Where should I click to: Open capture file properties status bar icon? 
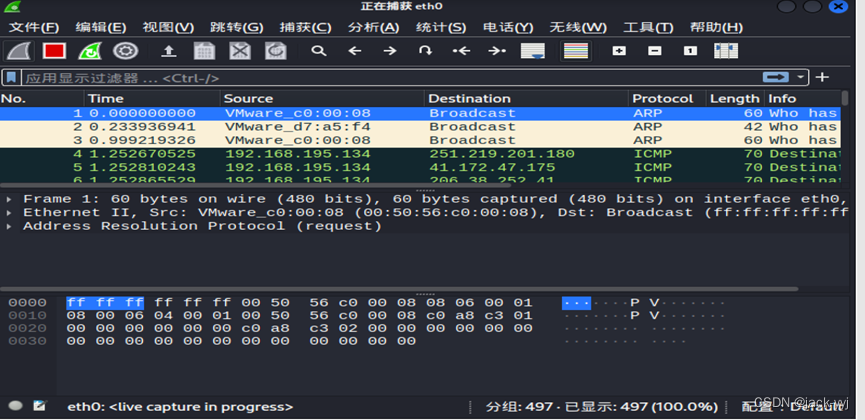[x=40, y=406]
